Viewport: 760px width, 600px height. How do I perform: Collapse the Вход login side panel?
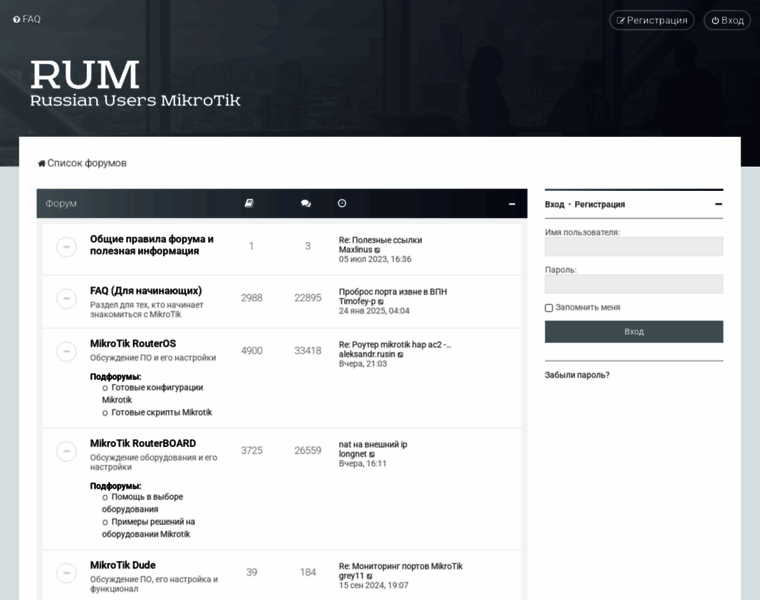718,204
